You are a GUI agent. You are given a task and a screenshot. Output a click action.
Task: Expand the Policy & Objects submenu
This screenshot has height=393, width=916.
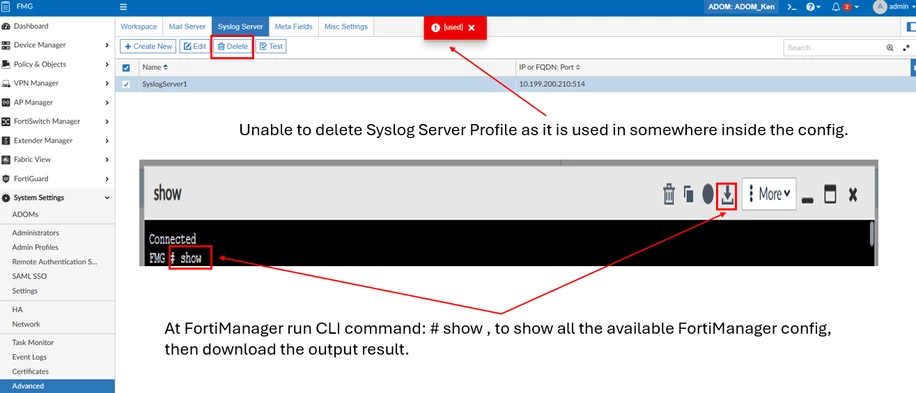[x=107, y=64]
